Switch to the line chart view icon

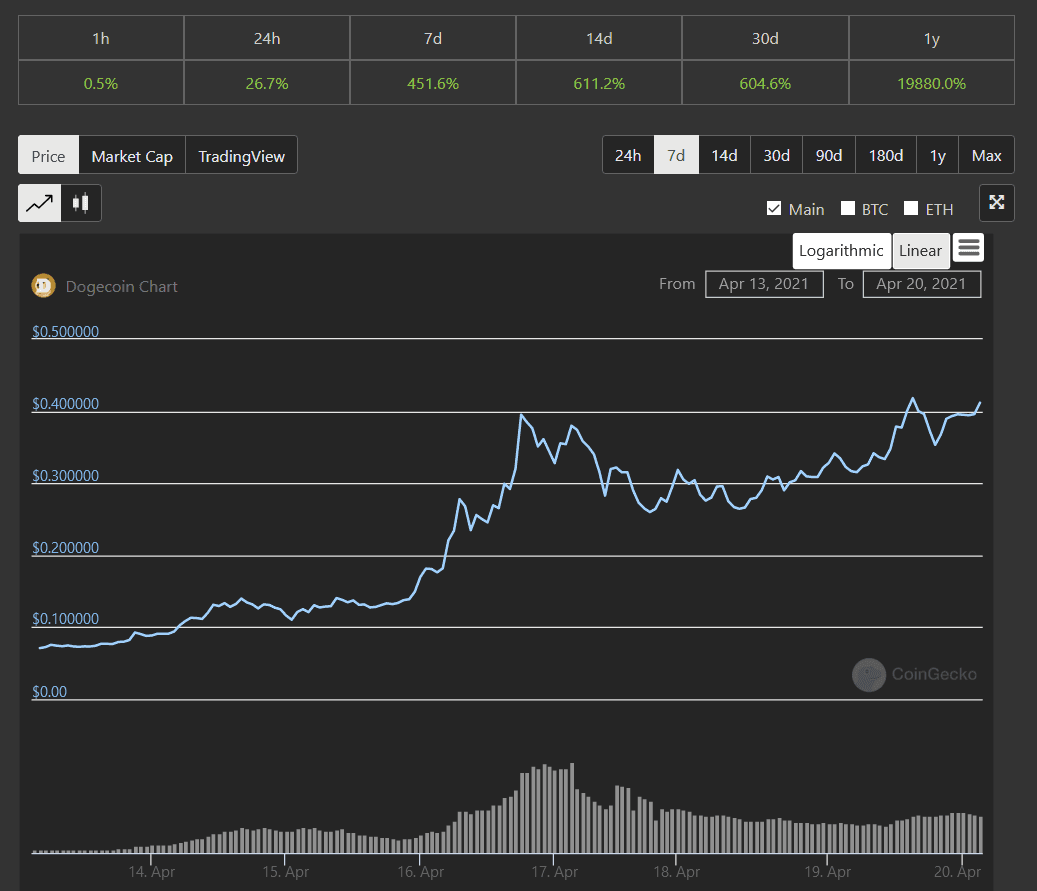point(39,203)
